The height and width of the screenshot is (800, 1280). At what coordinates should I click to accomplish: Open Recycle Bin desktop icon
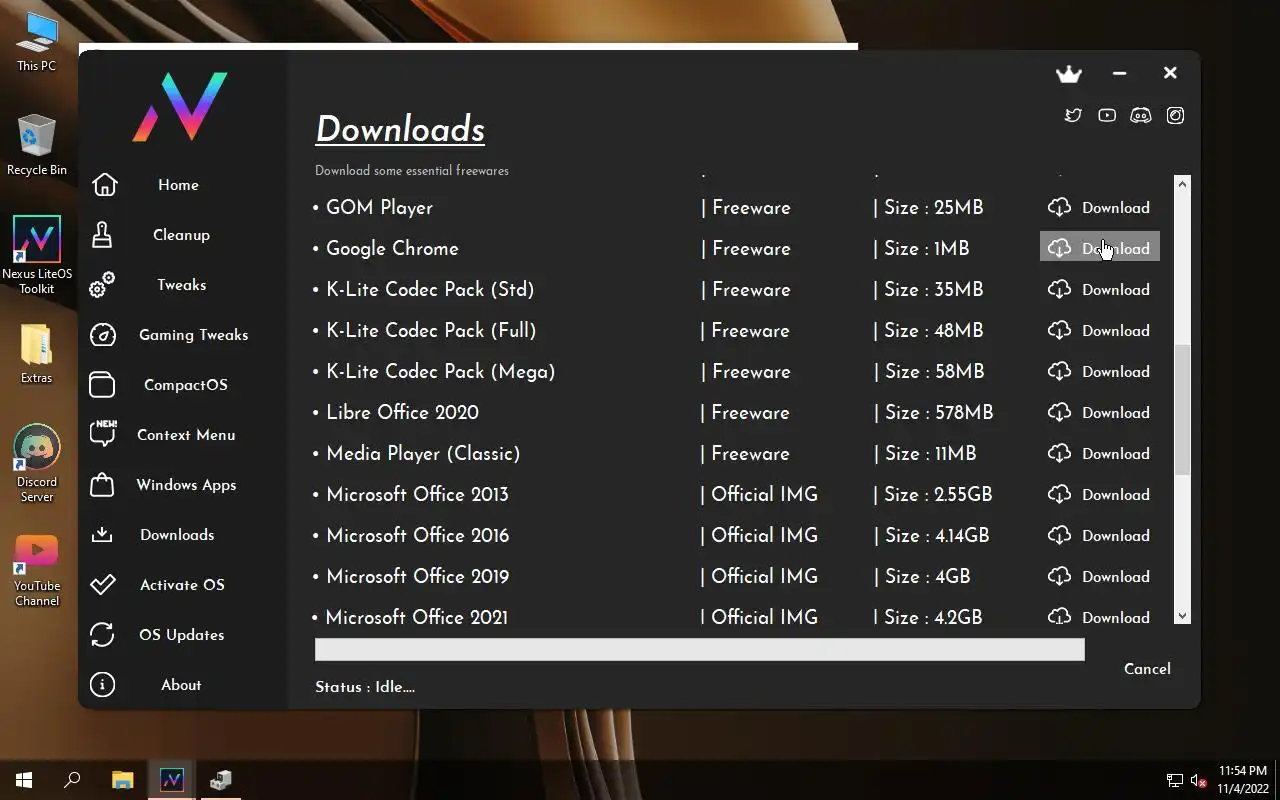36,145
